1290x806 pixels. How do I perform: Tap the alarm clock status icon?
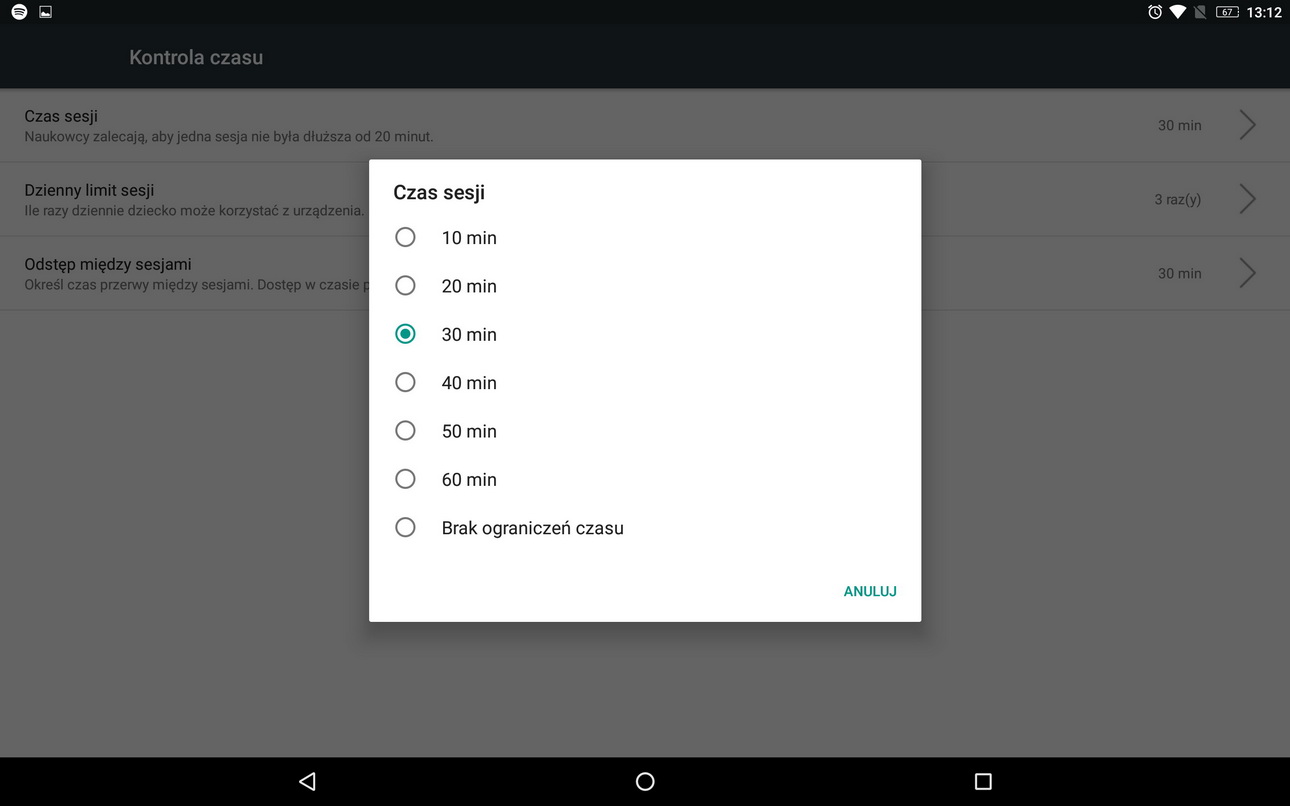pyautogui.click(x=1155, y=12)
